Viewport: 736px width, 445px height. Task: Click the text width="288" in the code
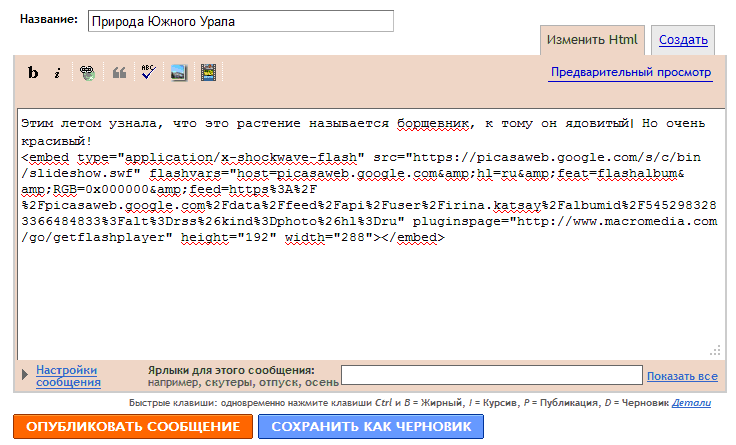pyautogui.click(x=329, y=238)
